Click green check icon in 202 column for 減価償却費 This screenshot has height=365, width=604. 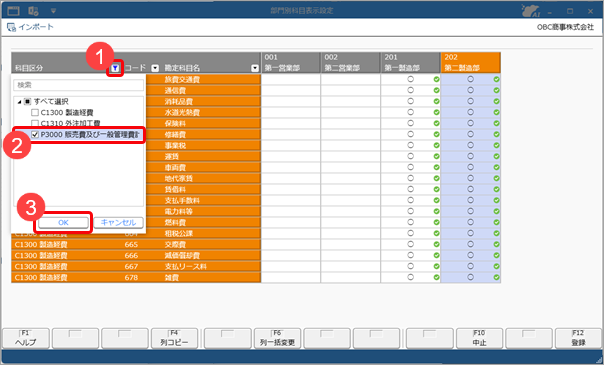coord(497,255)
